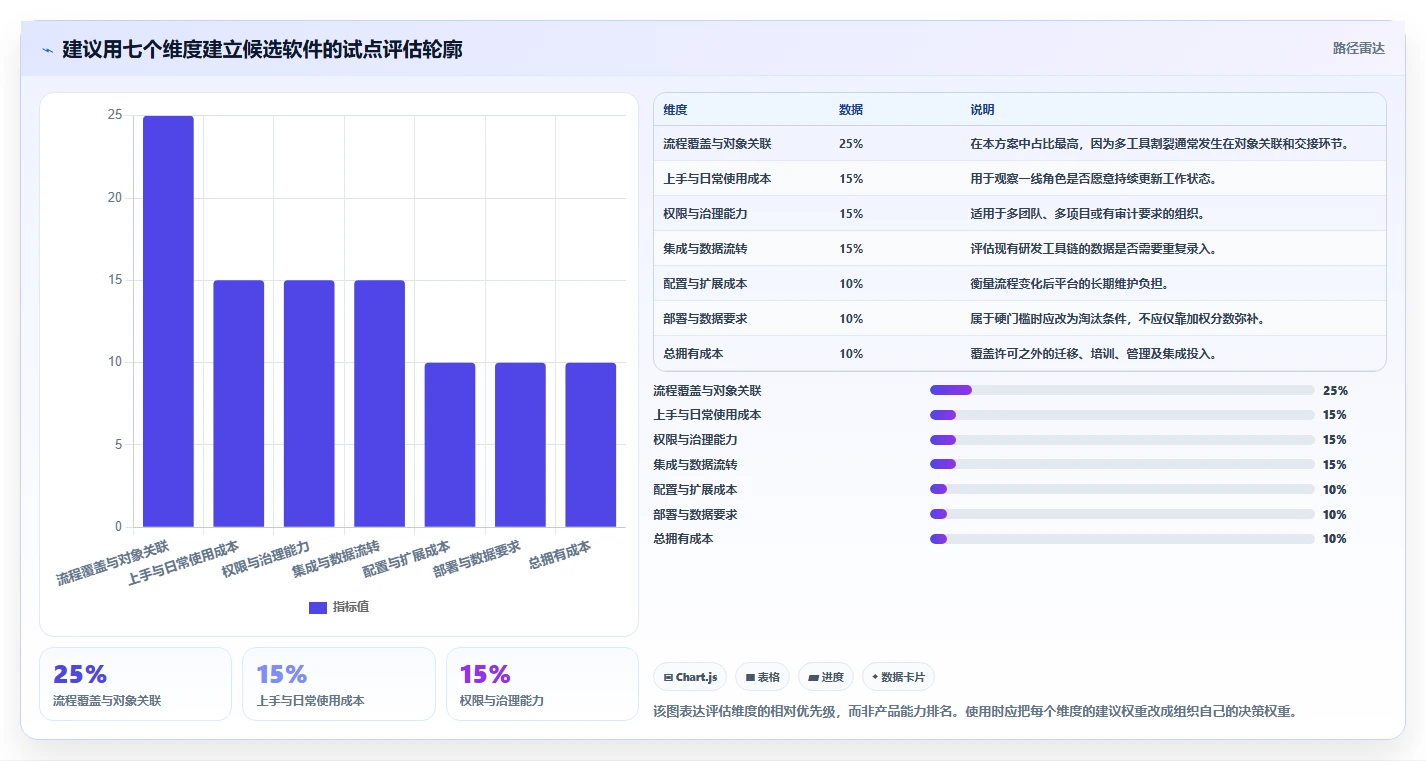Click the 5 tick on the chart y-axis
Image resolution: width=1426 pixels, height=761 pixels.
coord(118,445)
